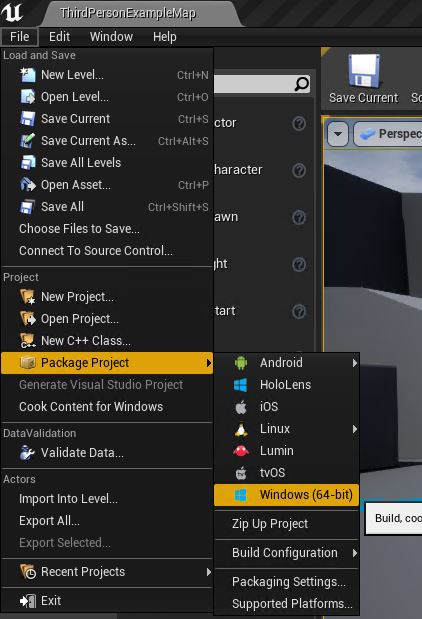Click the New Level icon in File menu
422x619 pixels.
click(28, 75)
